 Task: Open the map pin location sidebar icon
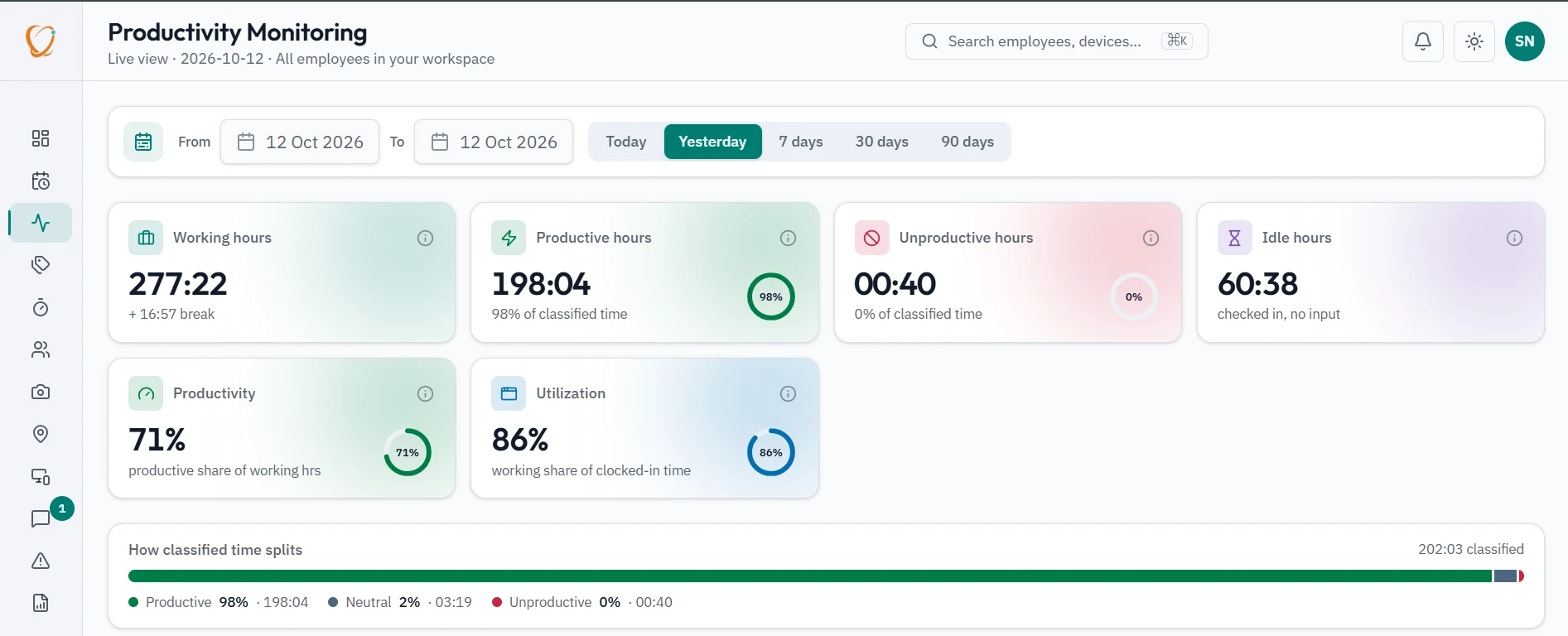41,434
